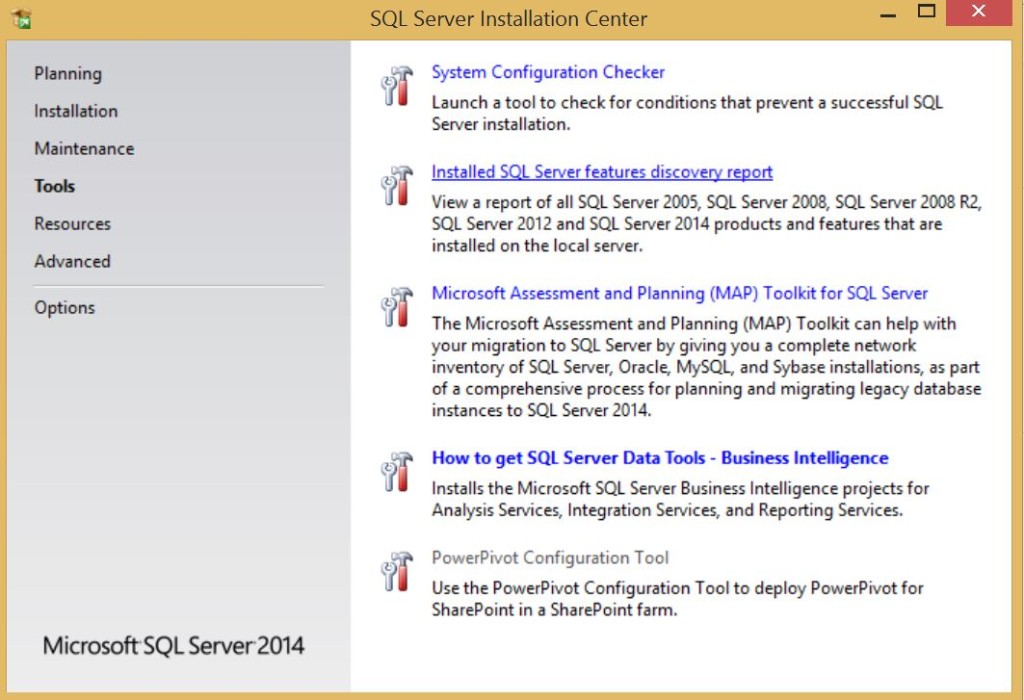Go to the Maintenance section

click(x=84, y=149)
